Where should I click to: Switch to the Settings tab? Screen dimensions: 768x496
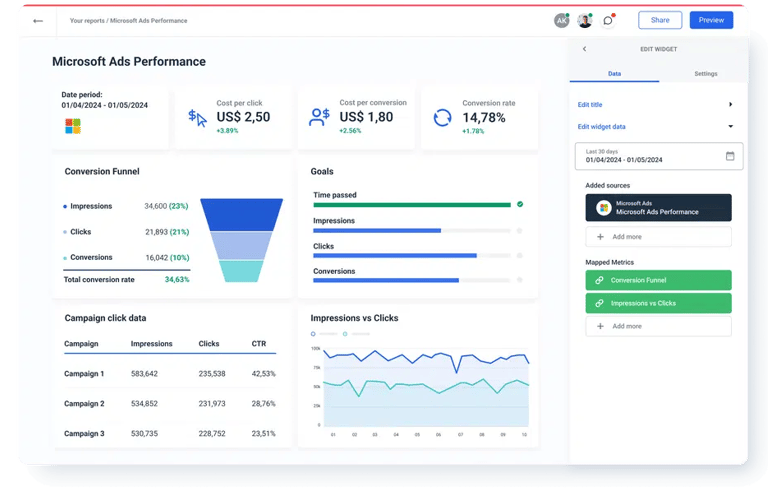[x=705, y=73]
